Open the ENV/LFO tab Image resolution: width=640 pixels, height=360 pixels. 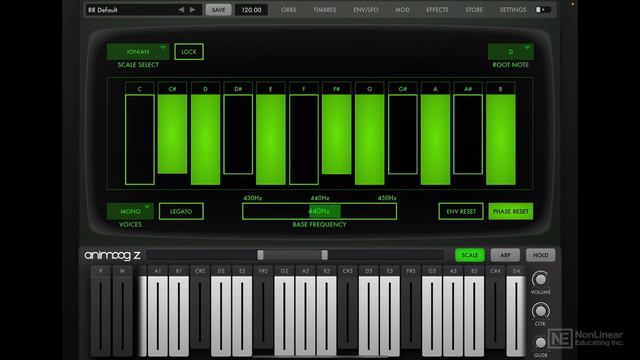click(x=366, y=10)
